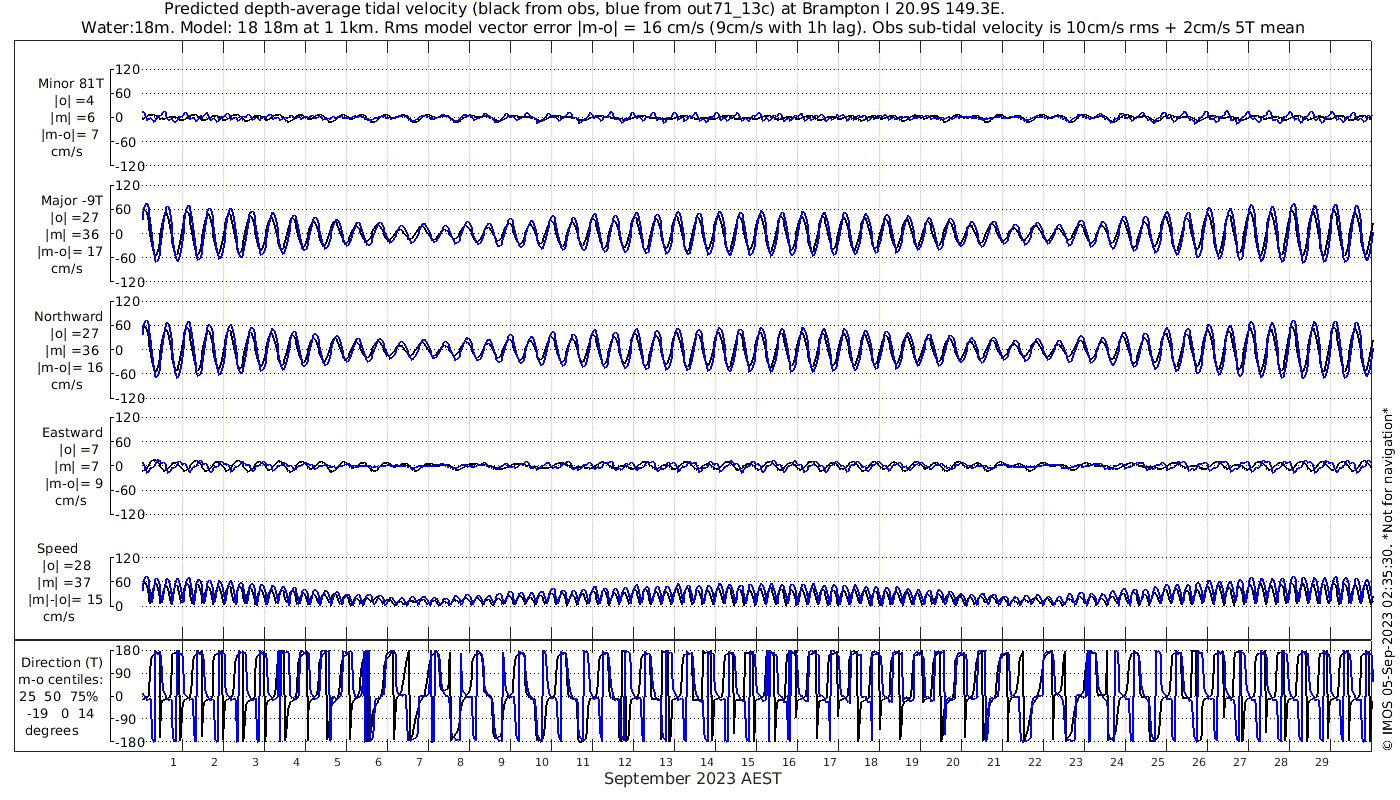Click the "25 50 75%" centile header
1400x800 pixels.
[58, 696]
